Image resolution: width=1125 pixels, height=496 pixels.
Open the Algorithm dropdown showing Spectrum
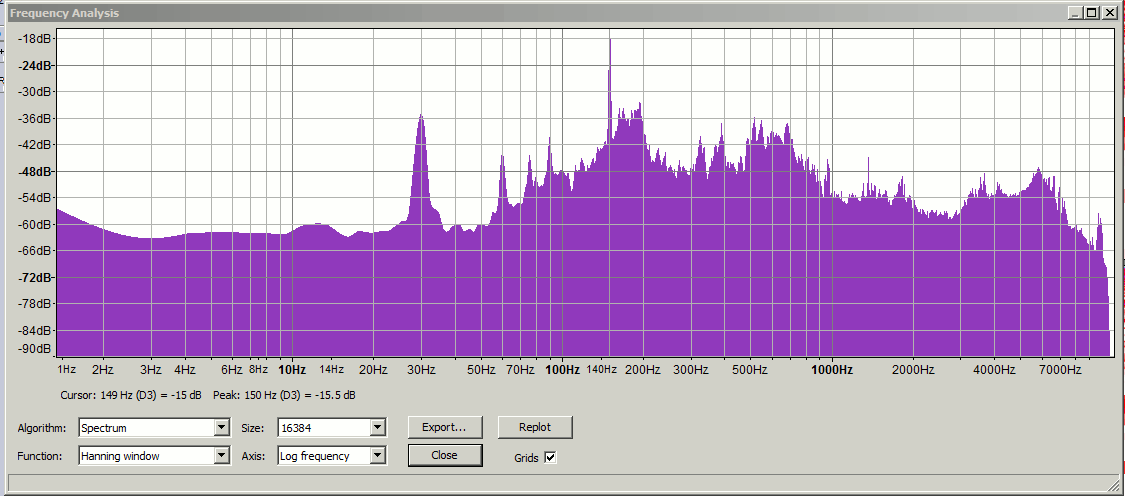(154, 428)
